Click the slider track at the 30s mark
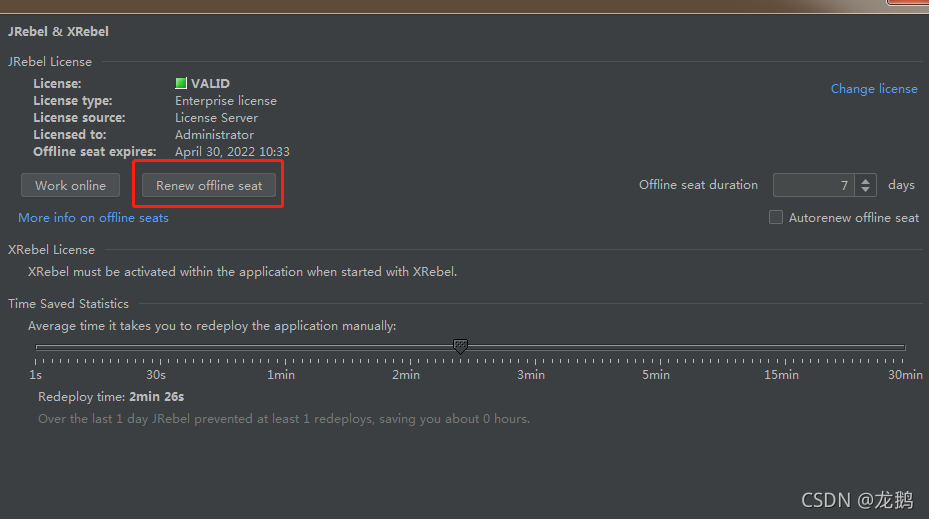 click(x=160, y=347)
